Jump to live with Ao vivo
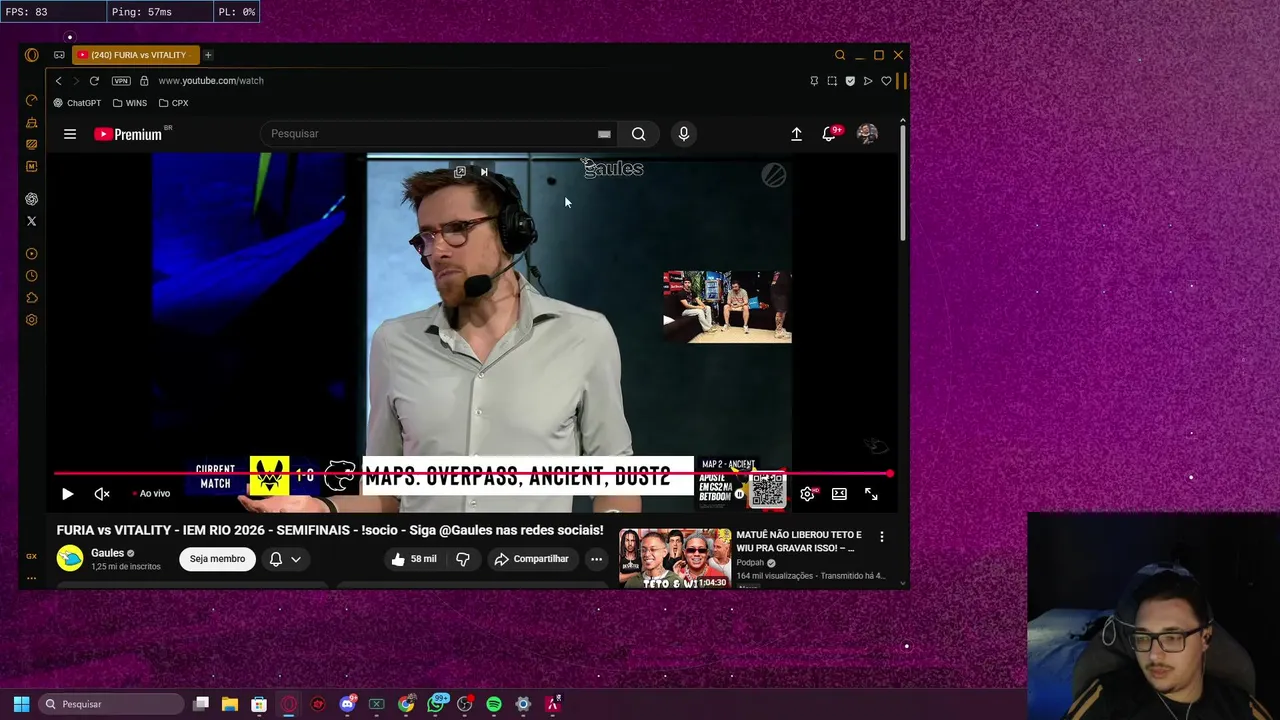The width and height of the screenshot is (1280, 720). [x=151, y=494]
